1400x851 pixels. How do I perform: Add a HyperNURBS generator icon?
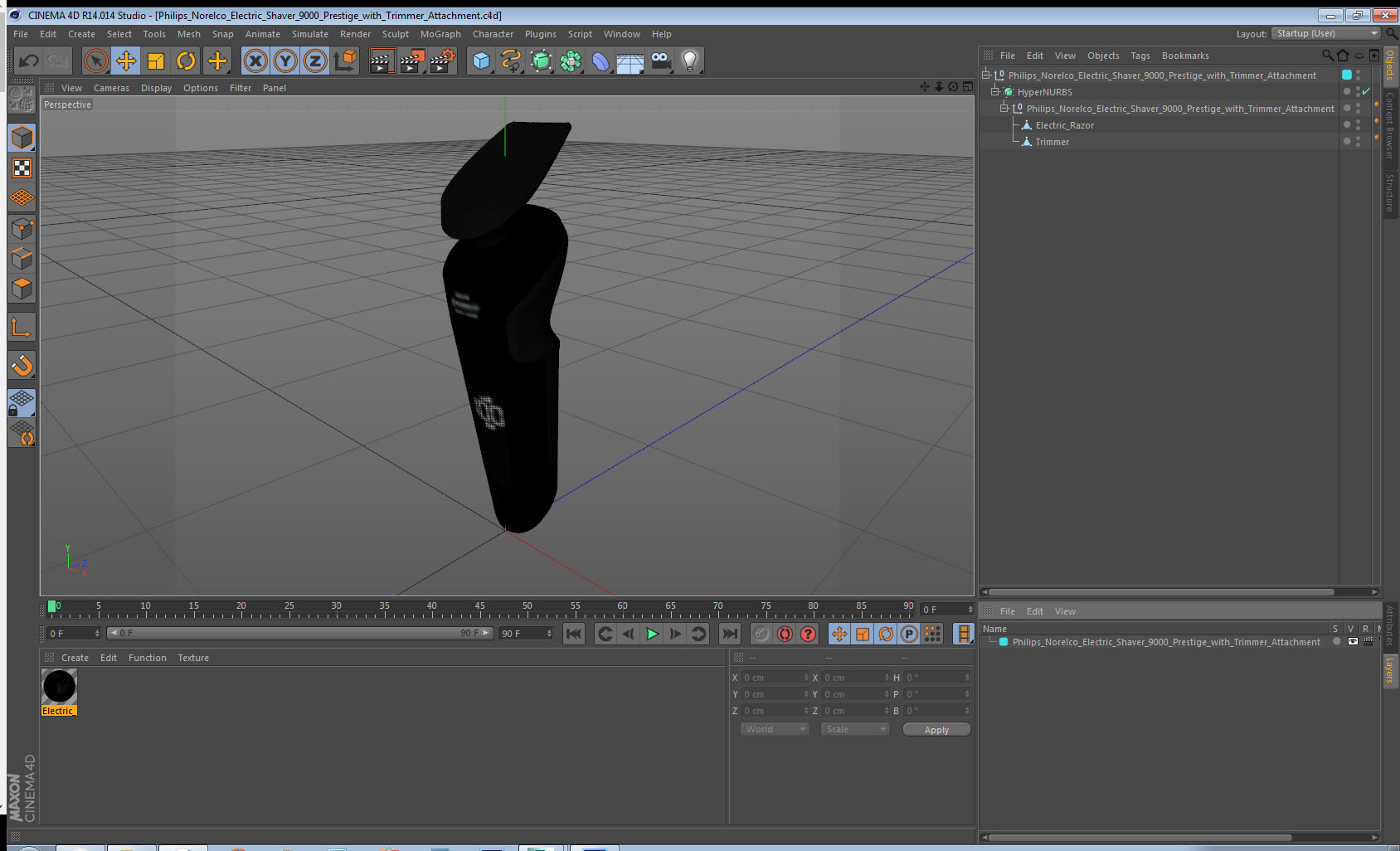point(541,61)
